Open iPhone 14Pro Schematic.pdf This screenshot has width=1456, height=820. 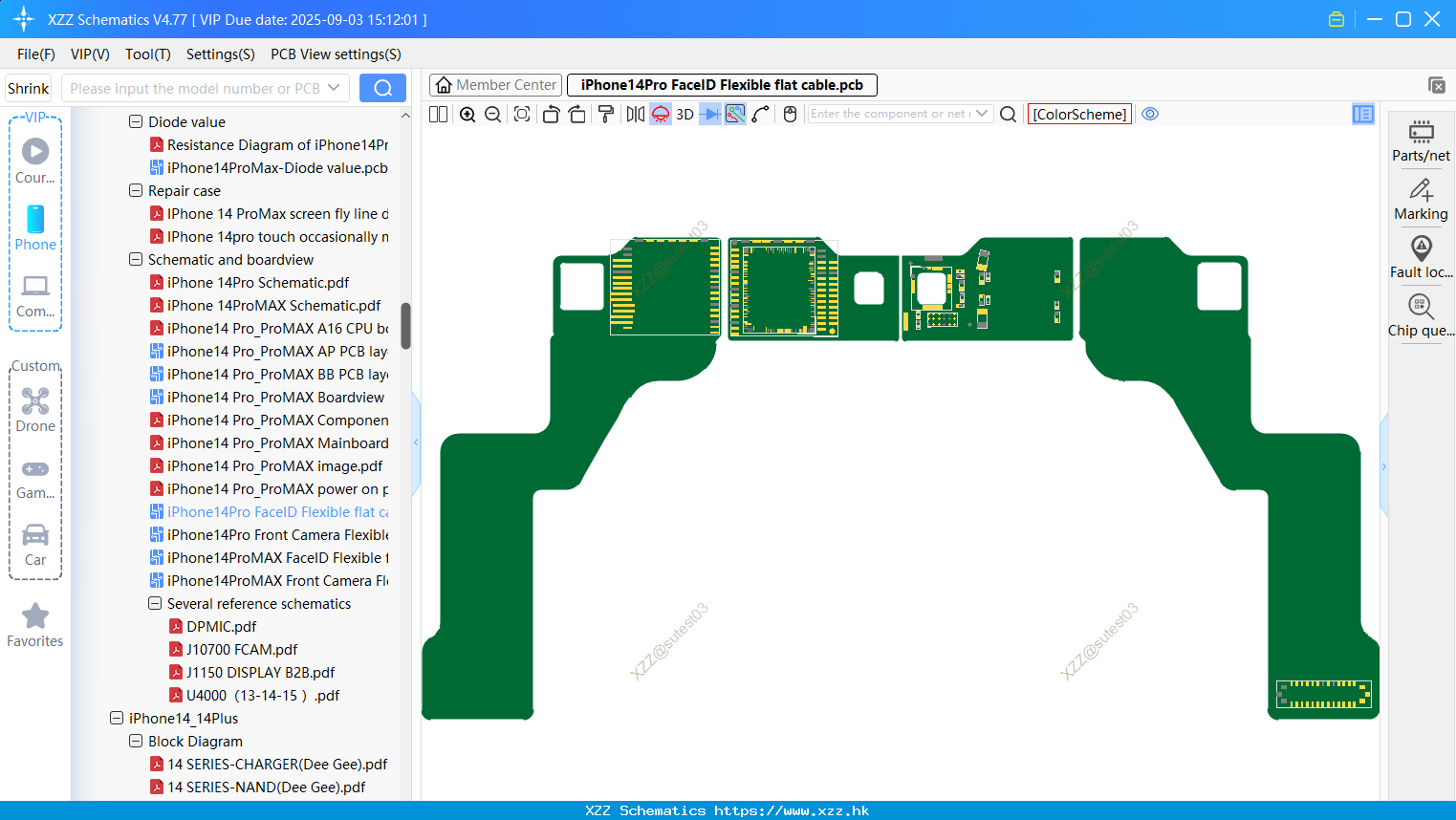tap(258, 282)
